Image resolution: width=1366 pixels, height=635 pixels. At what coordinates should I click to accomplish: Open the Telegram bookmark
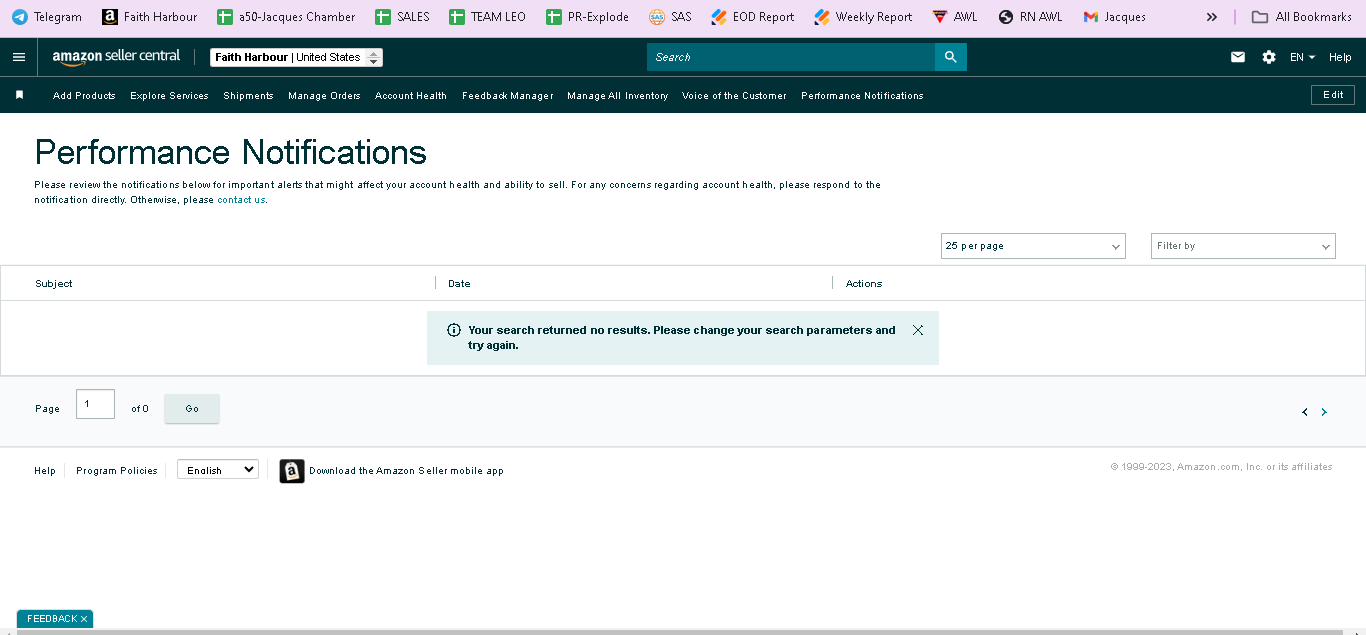click(x=47, y=17)
